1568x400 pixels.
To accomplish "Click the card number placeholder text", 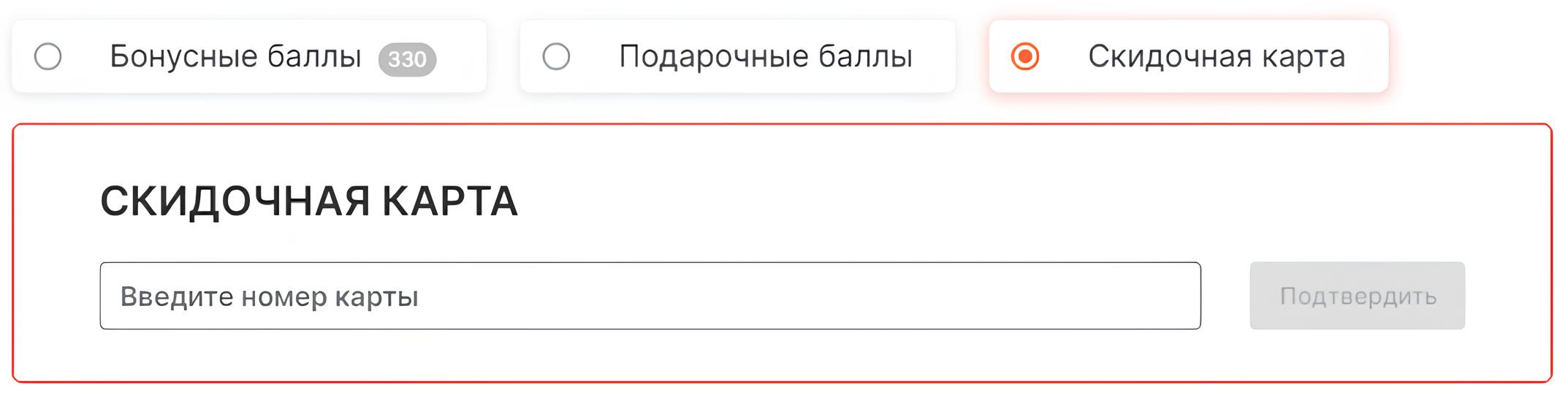I will click(270, 296).
